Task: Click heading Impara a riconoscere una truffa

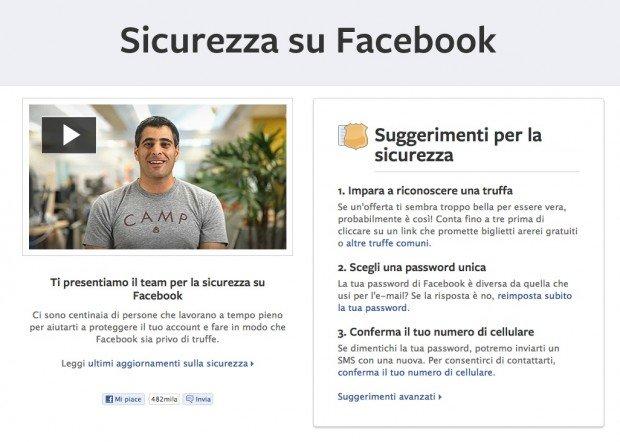Action: [x=425, y=191]
